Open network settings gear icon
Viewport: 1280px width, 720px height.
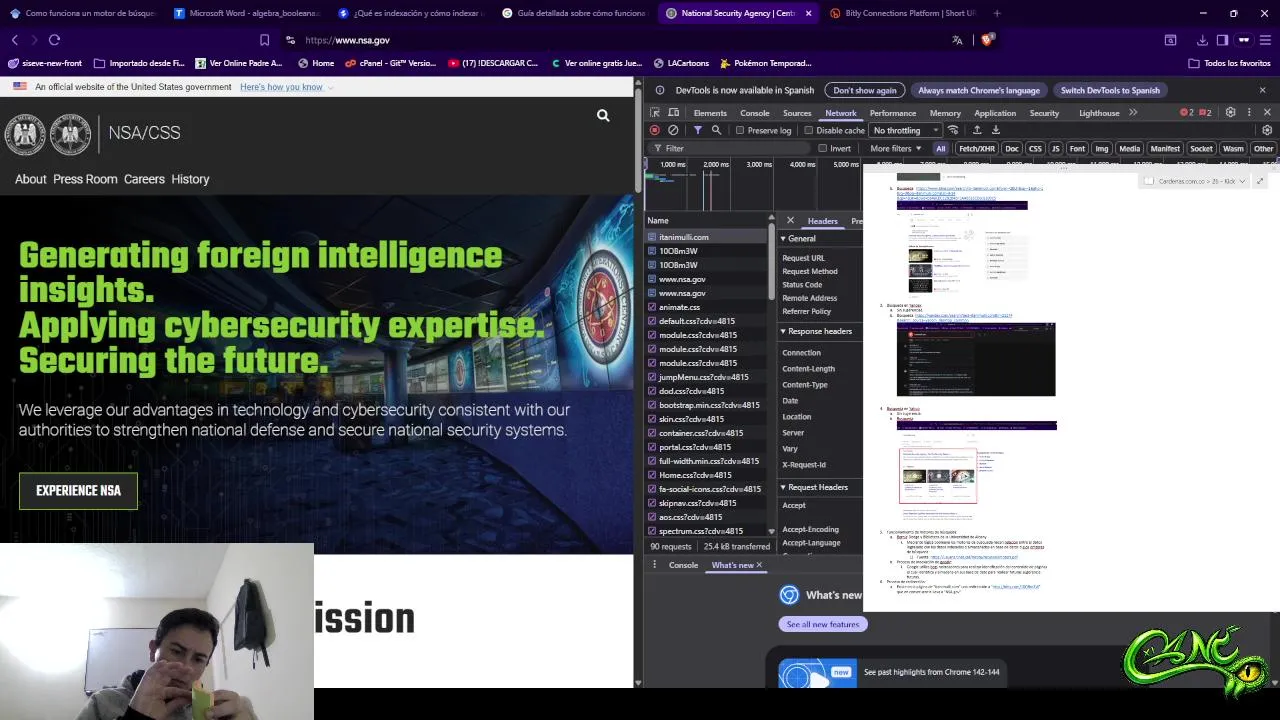pyautogui.click(x=1267, y=130)
